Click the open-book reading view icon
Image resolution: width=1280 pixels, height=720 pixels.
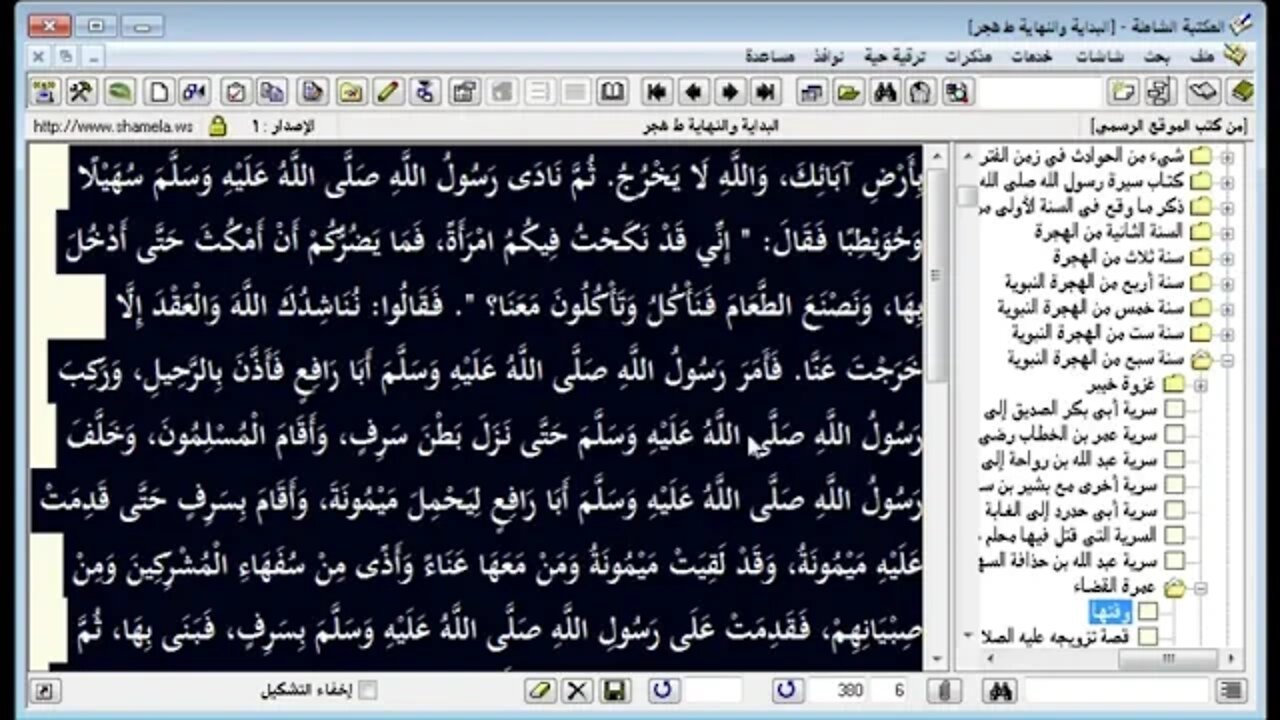tap(611, 93)
